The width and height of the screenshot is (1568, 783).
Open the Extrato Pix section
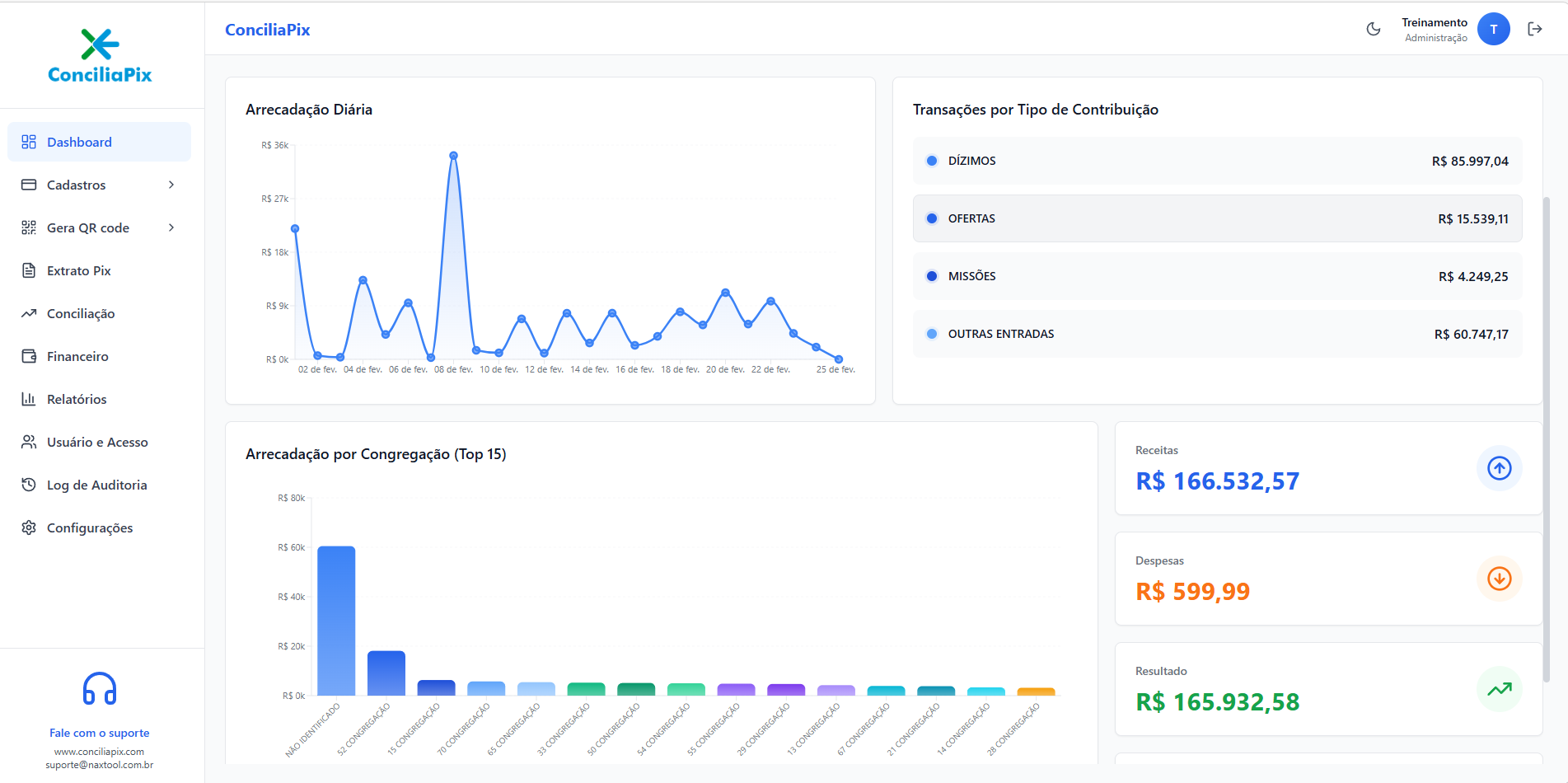pos(78,270)
